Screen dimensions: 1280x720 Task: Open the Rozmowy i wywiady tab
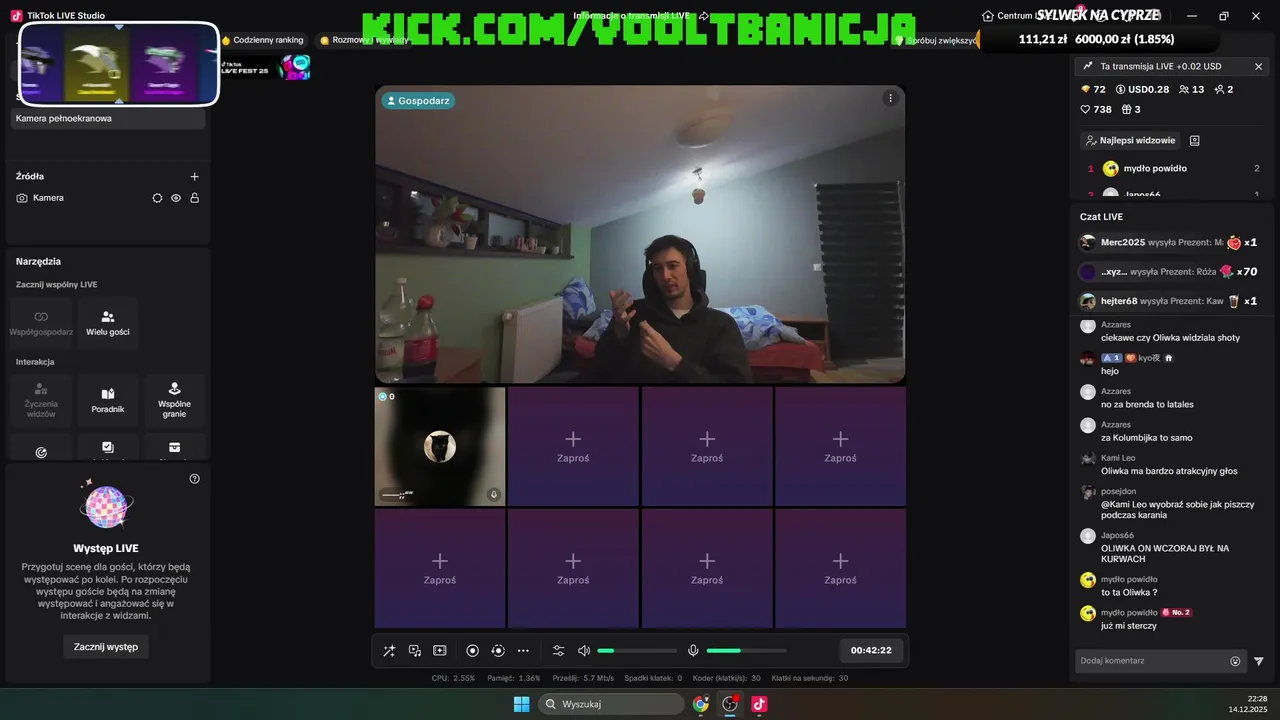coord(364,40)
